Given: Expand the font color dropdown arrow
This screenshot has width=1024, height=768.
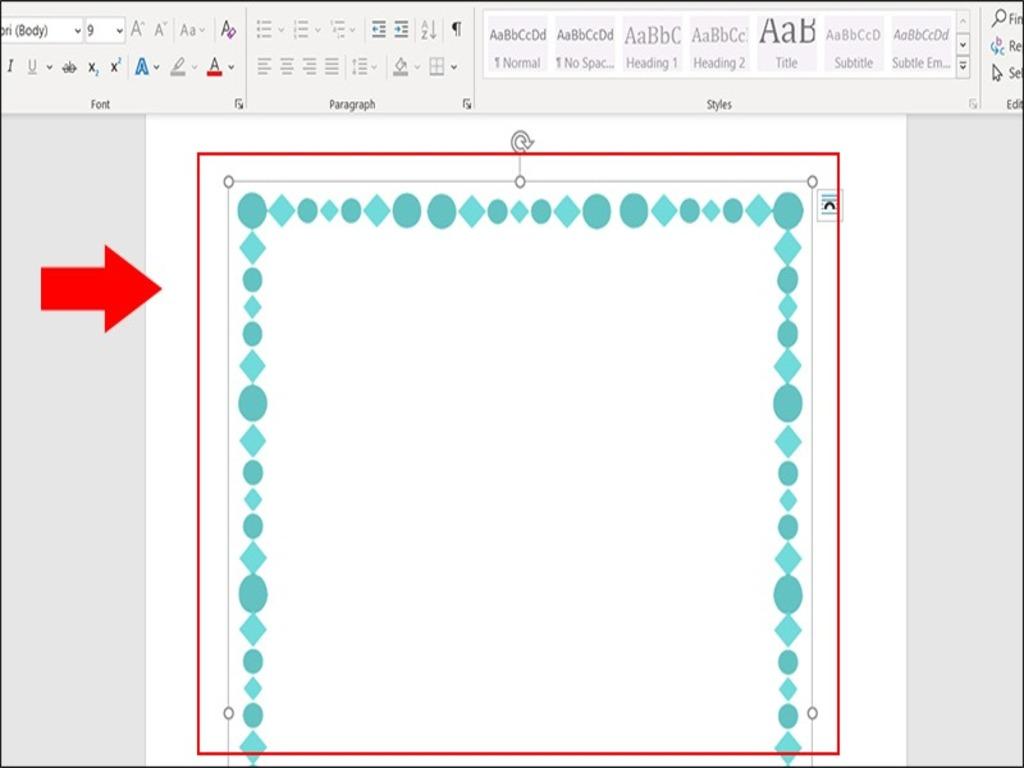Looking at the screenshot, I should (x=231, y=68).
